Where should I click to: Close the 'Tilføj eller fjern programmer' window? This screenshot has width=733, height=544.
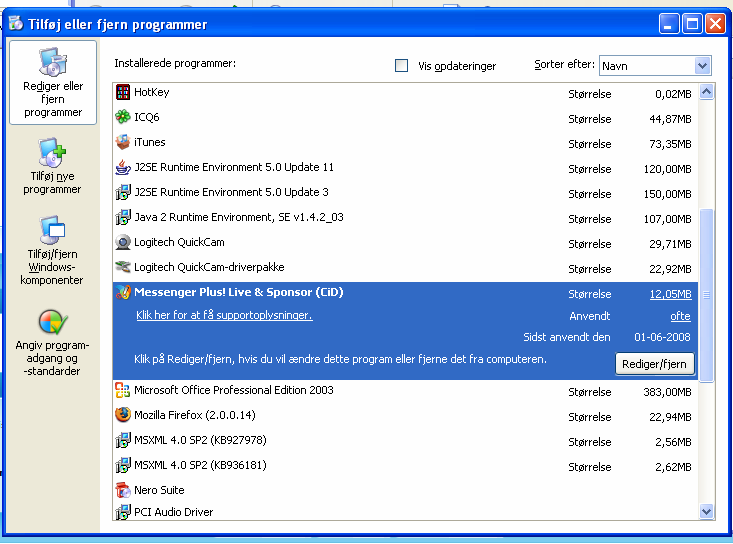[715, 23]
